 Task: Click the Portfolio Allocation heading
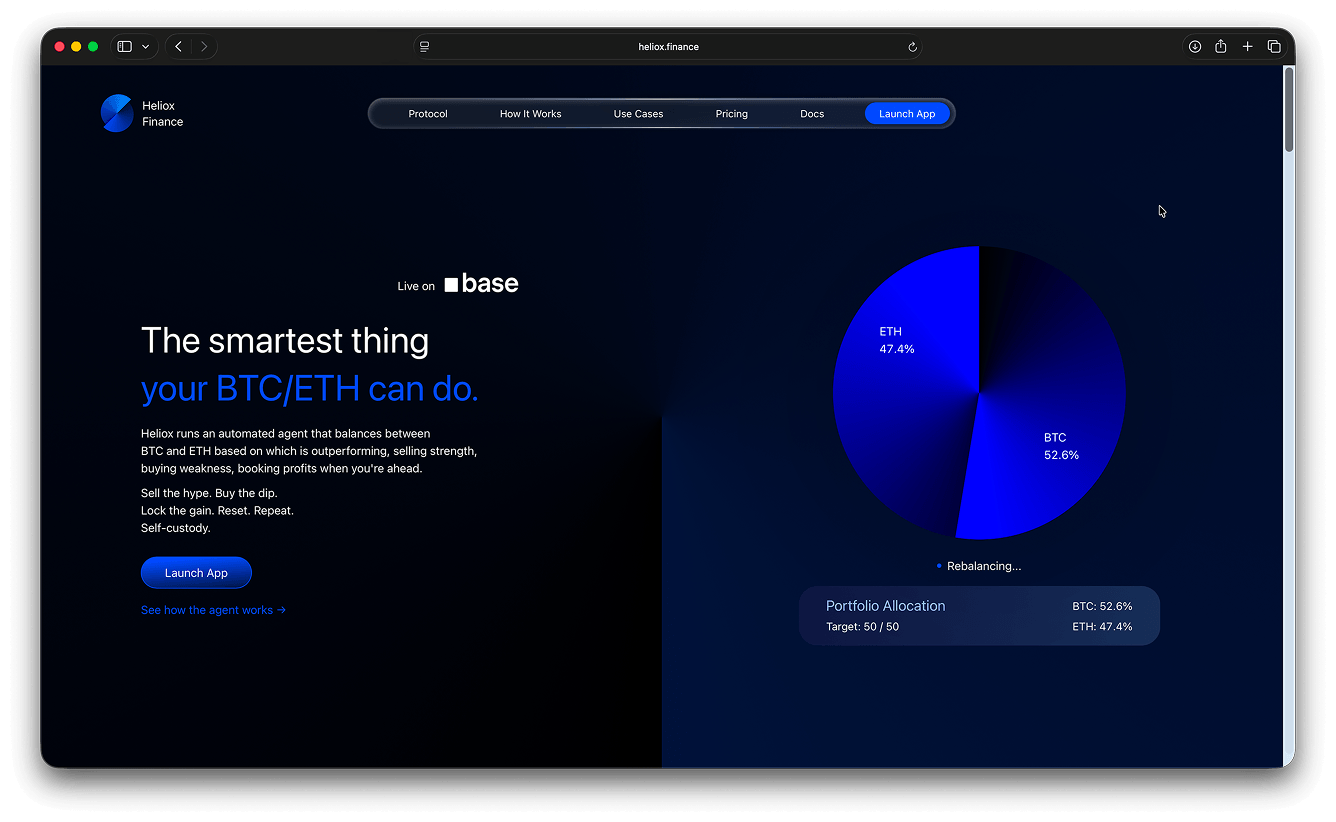tap(885, 606)
